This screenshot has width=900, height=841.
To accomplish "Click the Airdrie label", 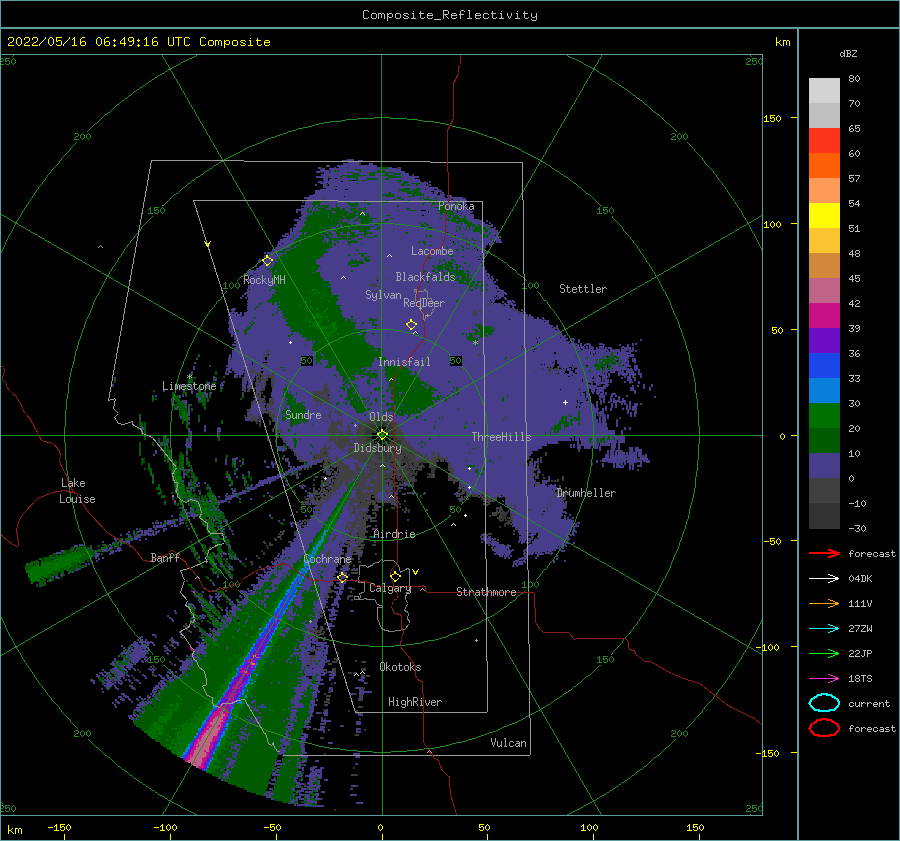I will 394,534.
